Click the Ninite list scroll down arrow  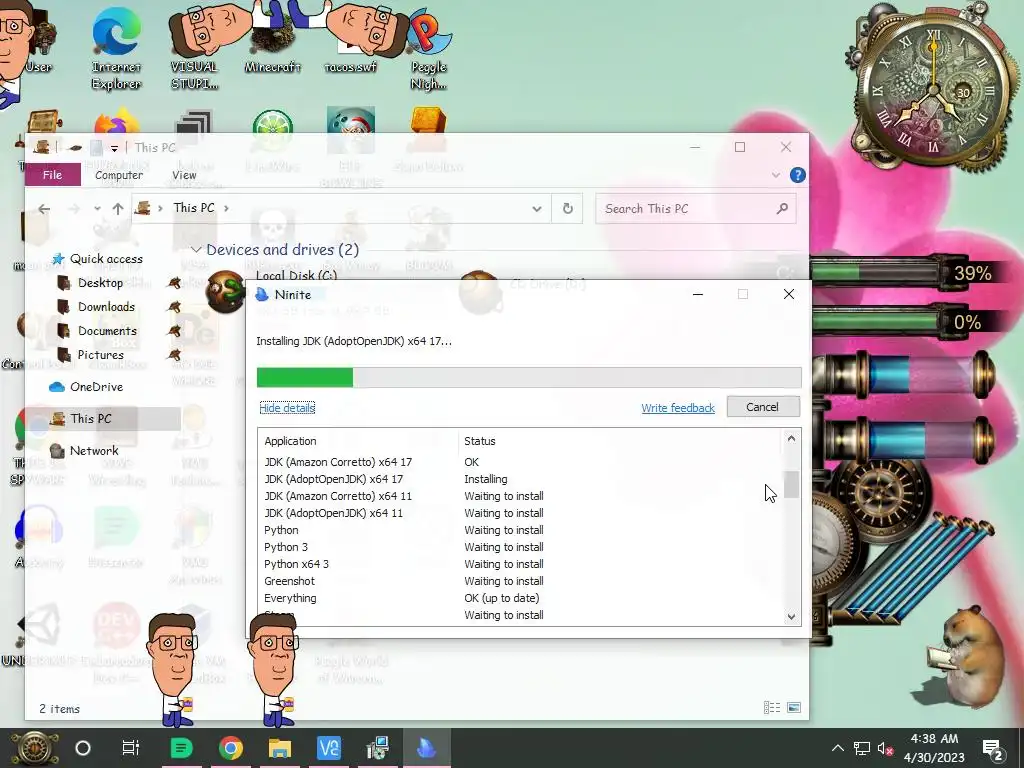pos(791,616)
